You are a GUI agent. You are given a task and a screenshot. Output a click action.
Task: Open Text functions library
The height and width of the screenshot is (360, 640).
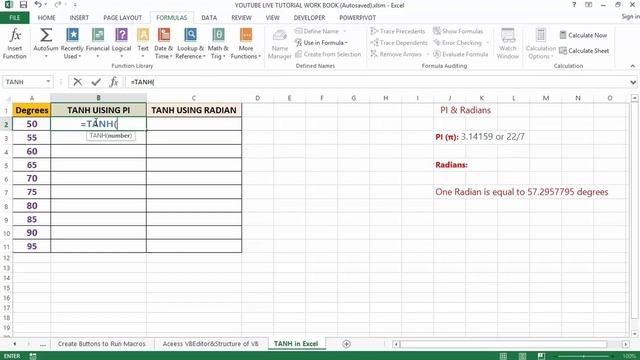pos(143,44)
